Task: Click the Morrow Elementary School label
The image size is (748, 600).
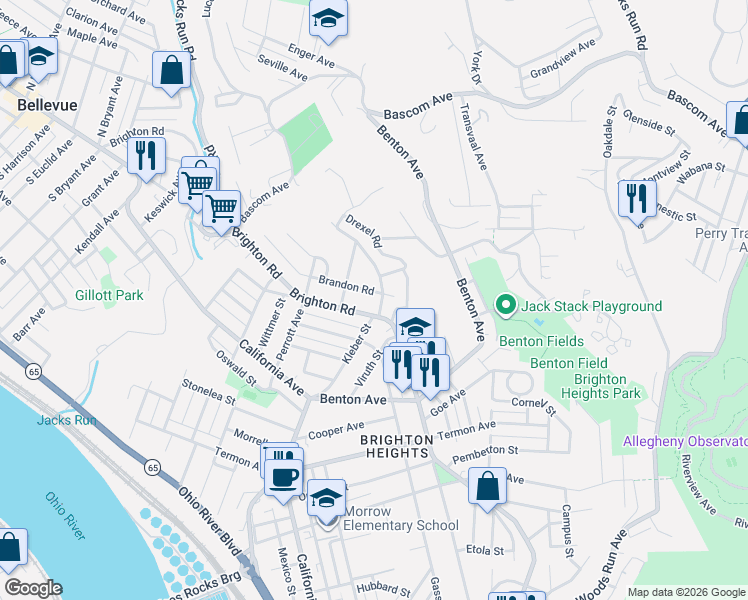Action: [401, 518]
